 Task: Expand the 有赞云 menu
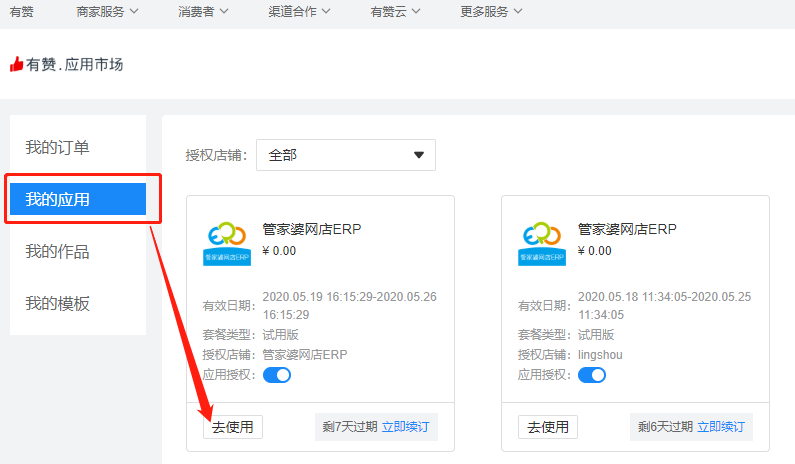[395, 12]
